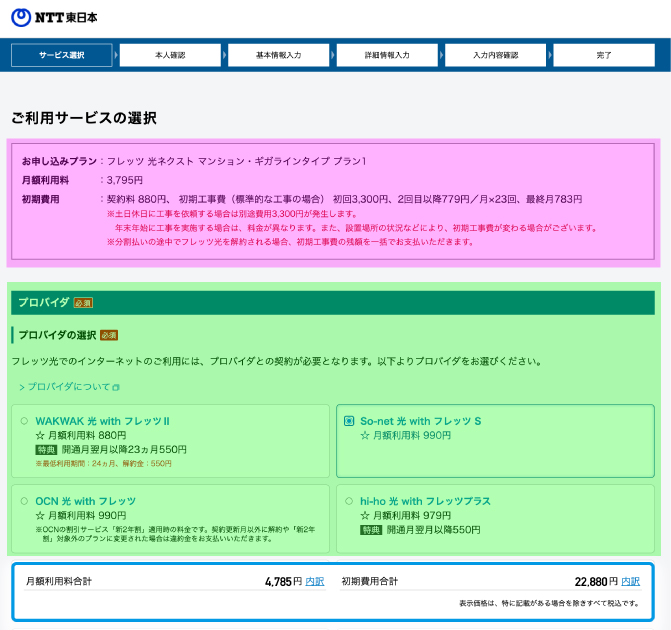Select the WAKWAK 光 with フレッツ II radio button

coord(24,421)
